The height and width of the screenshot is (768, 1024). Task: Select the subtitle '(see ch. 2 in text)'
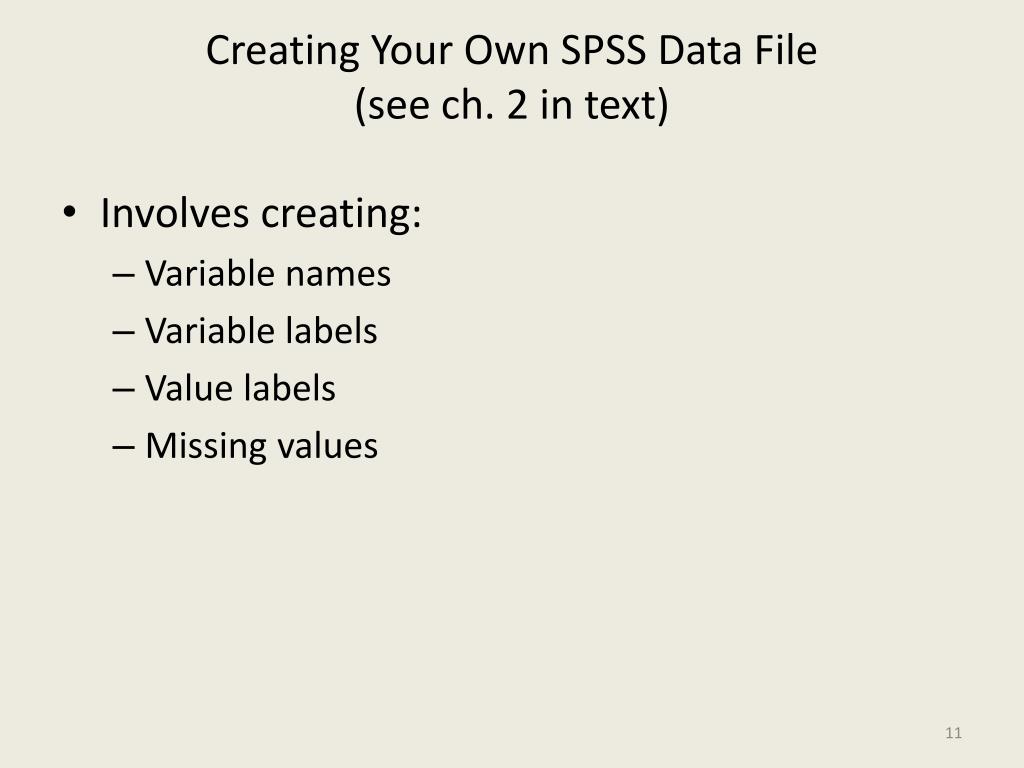pos(512,105)
